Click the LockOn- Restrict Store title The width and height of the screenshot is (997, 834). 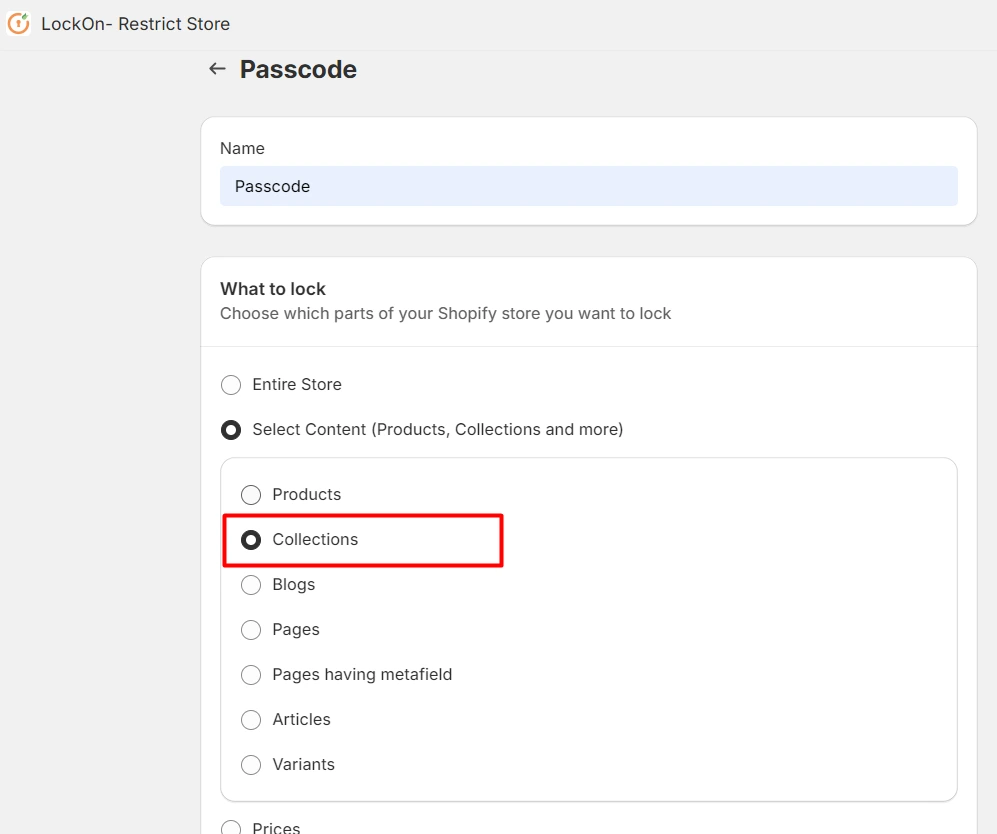(135, 24)
